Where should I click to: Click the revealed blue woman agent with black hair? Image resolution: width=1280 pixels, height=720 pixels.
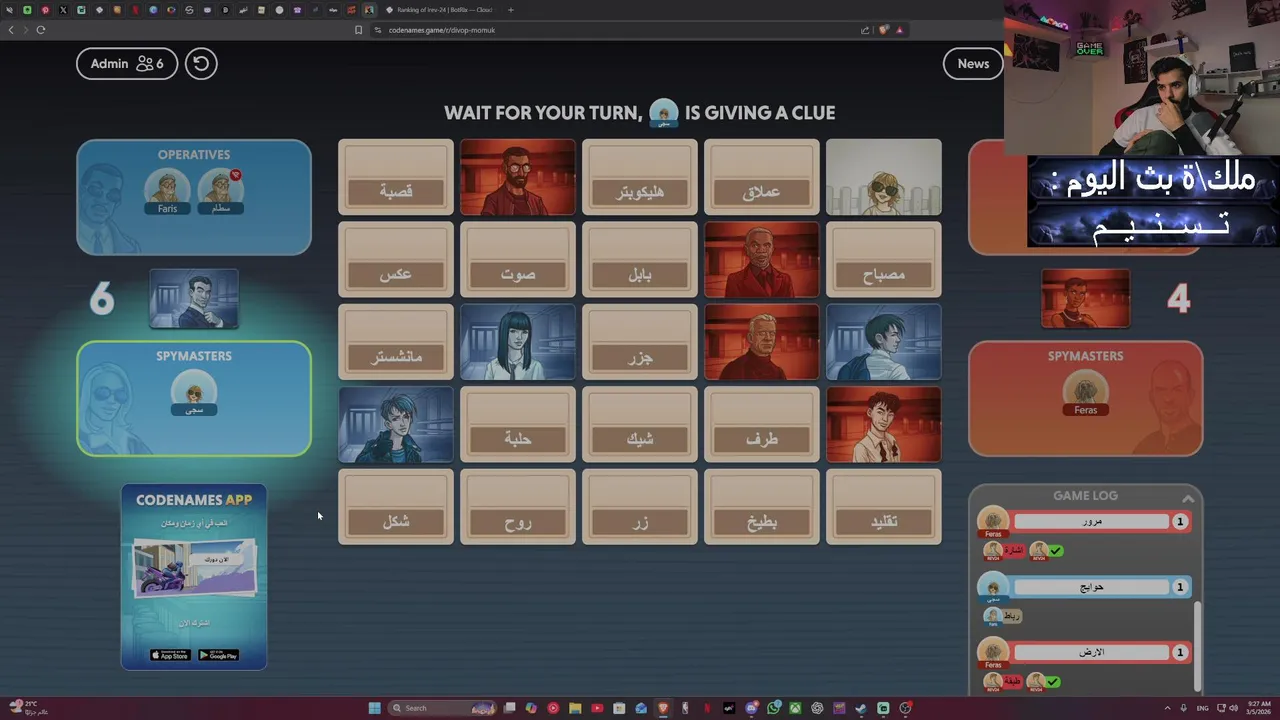click(518, 342)
